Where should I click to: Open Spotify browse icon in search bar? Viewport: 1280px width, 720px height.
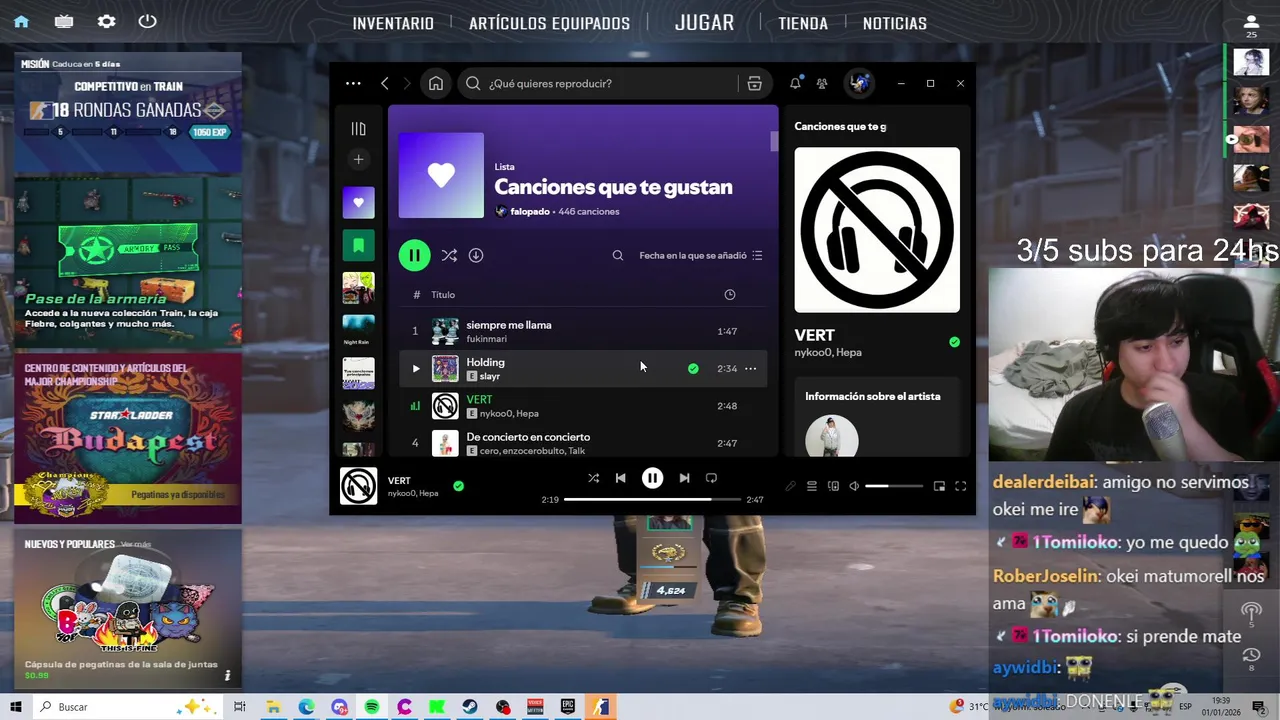(754, 84)
